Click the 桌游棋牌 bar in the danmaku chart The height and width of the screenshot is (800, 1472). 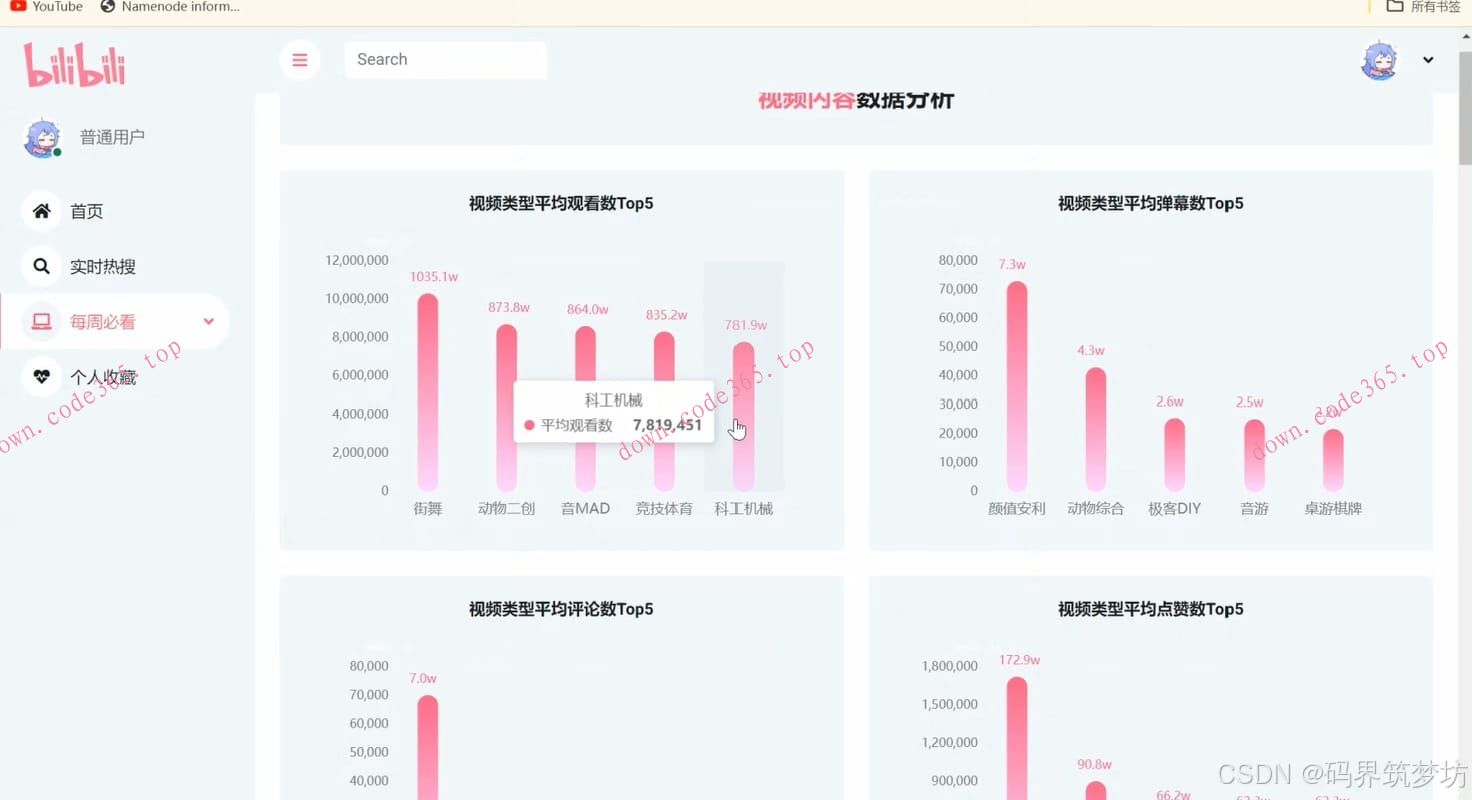click(1333, 460)
